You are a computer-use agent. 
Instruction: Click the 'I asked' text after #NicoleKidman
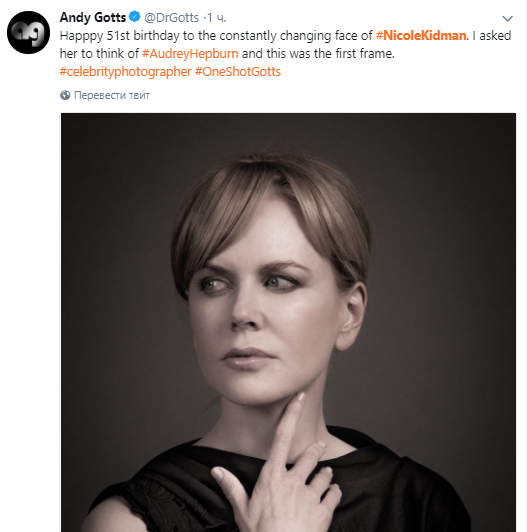pyautogui.click(x=492, y=36)
